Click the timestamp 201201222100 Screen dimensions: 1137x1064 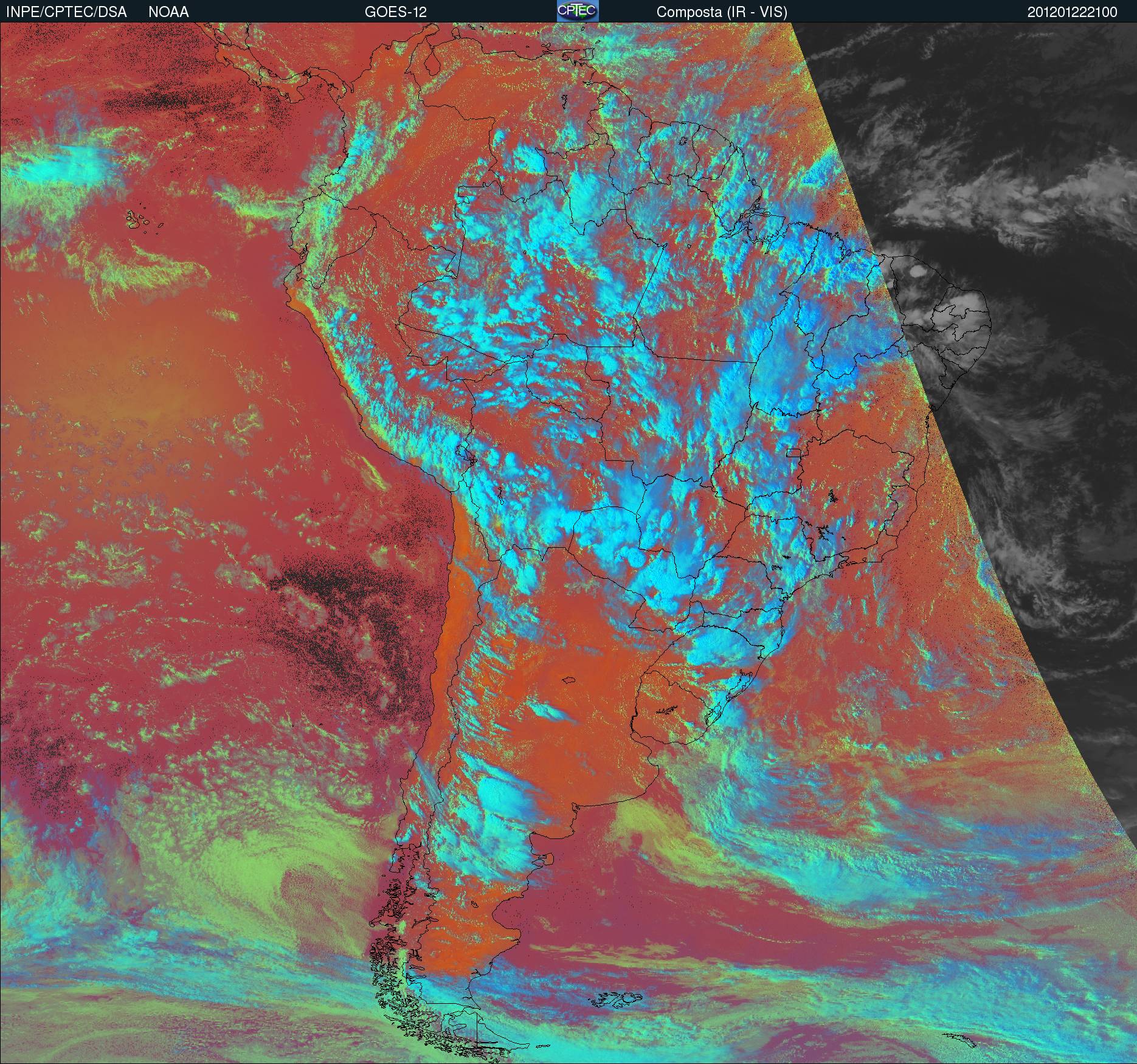(x=1073, y=12)
